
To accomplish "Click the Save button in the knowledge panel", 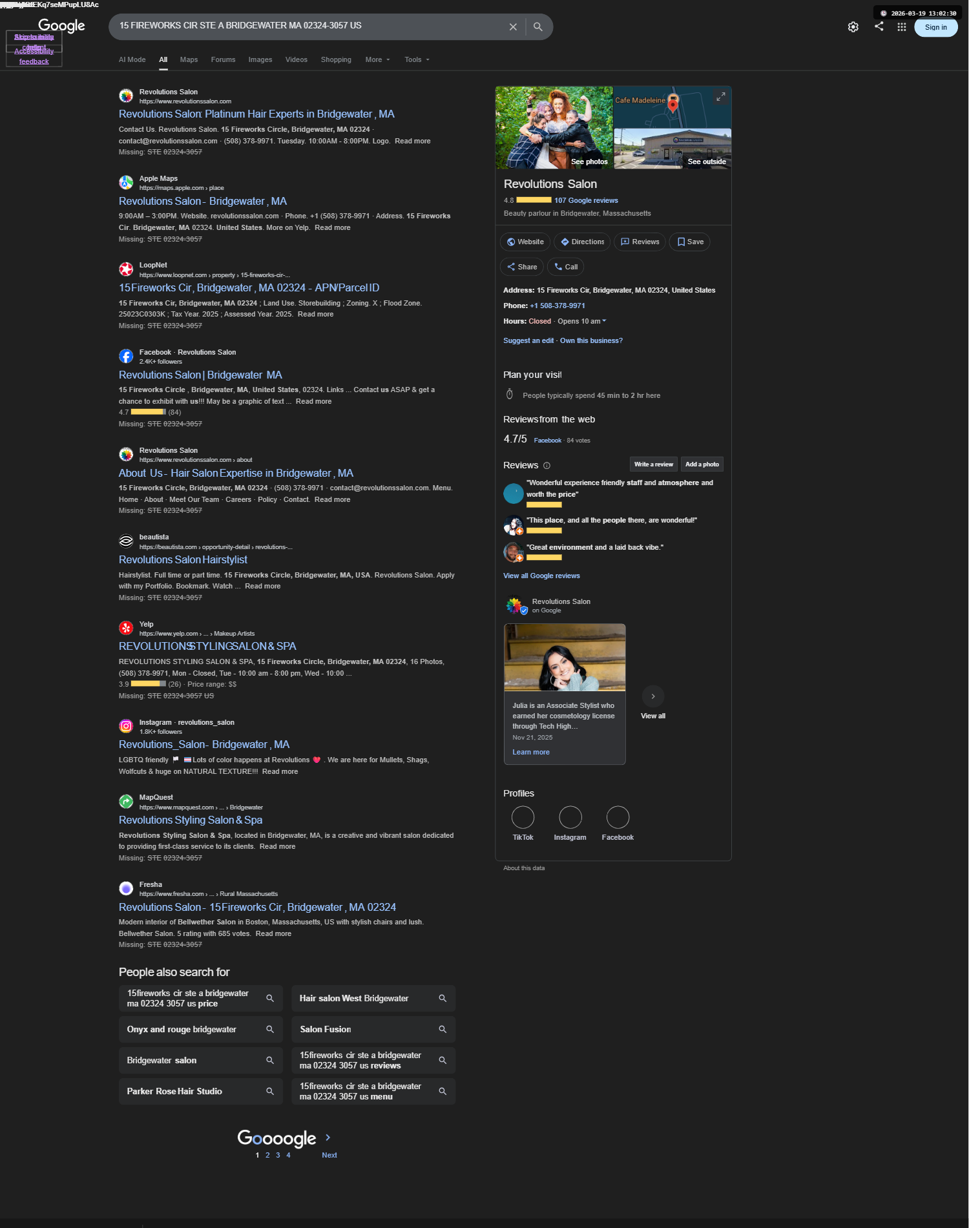I will coord(690,242).
